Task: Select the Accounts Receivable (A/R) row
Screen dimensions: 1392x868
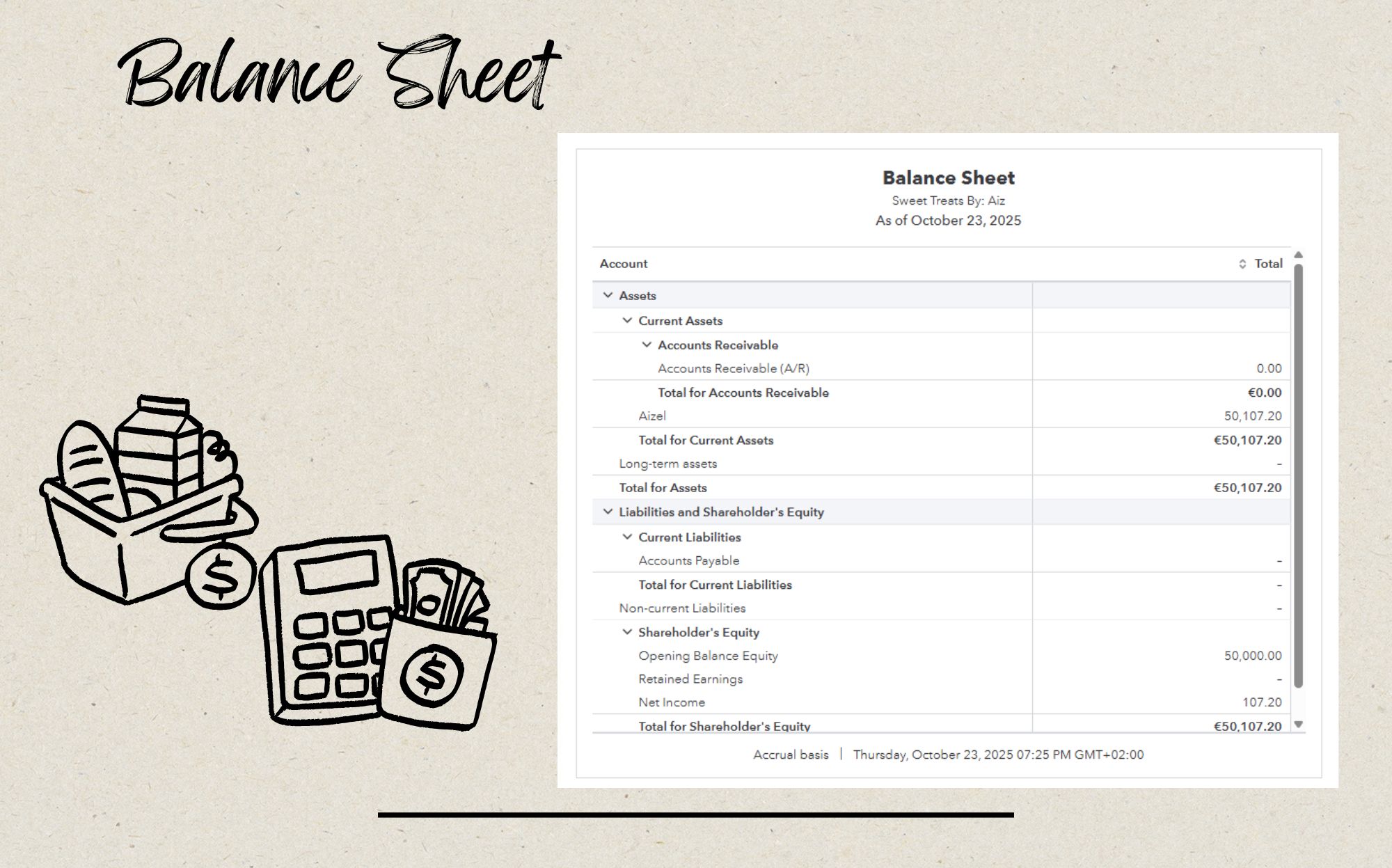Action: [734, 368]
